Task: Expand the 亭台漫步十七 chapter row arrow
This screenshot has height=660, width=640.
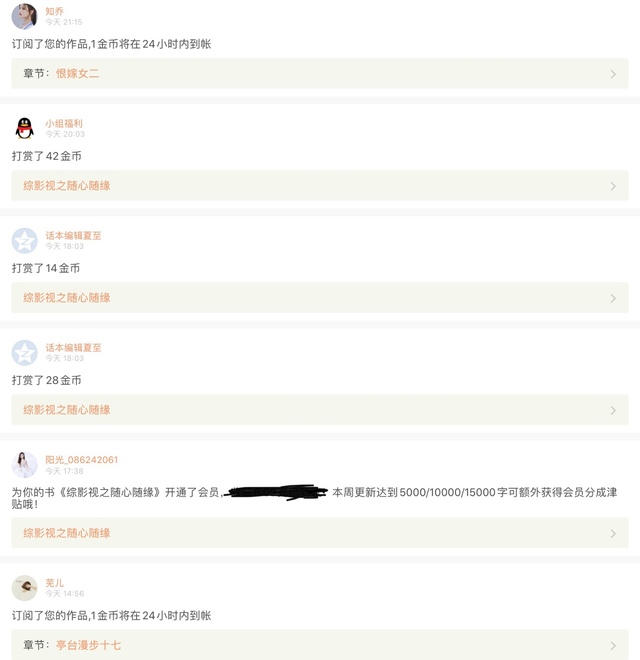Action: (x=613, y=646)
